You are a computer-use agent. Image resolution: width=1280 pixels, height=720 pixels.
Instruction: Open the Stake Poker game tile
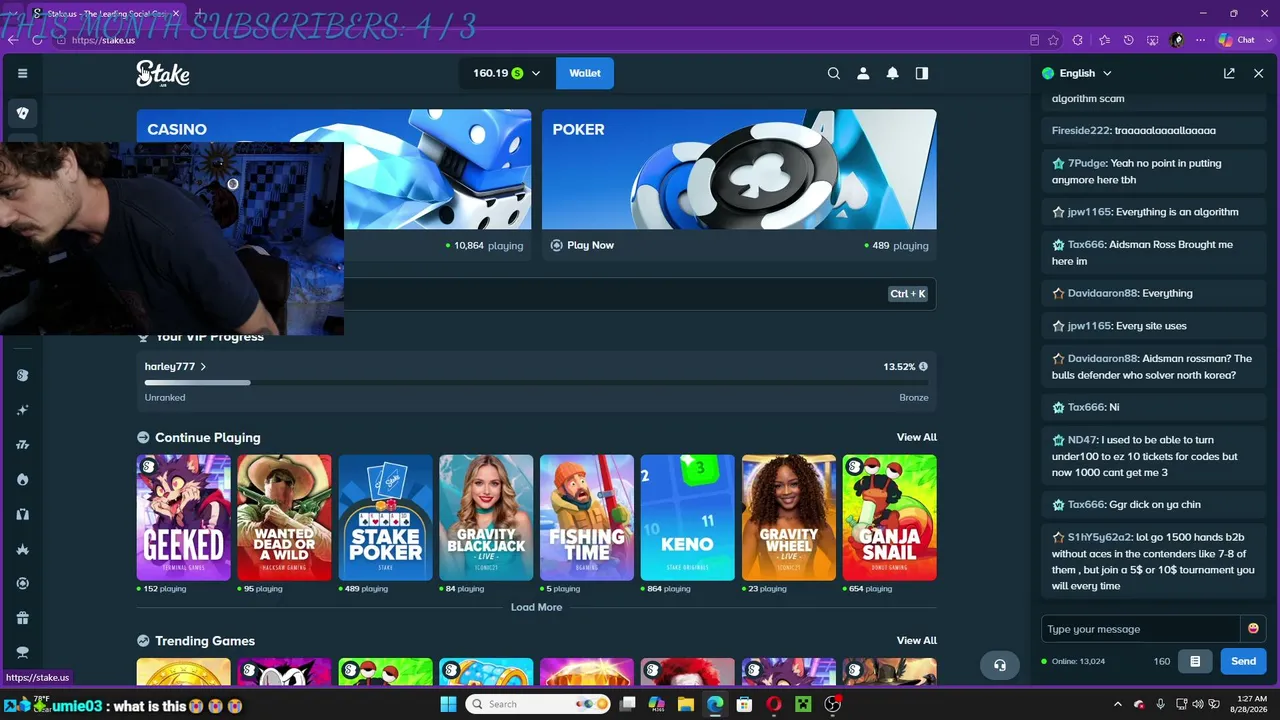(386, 518)
